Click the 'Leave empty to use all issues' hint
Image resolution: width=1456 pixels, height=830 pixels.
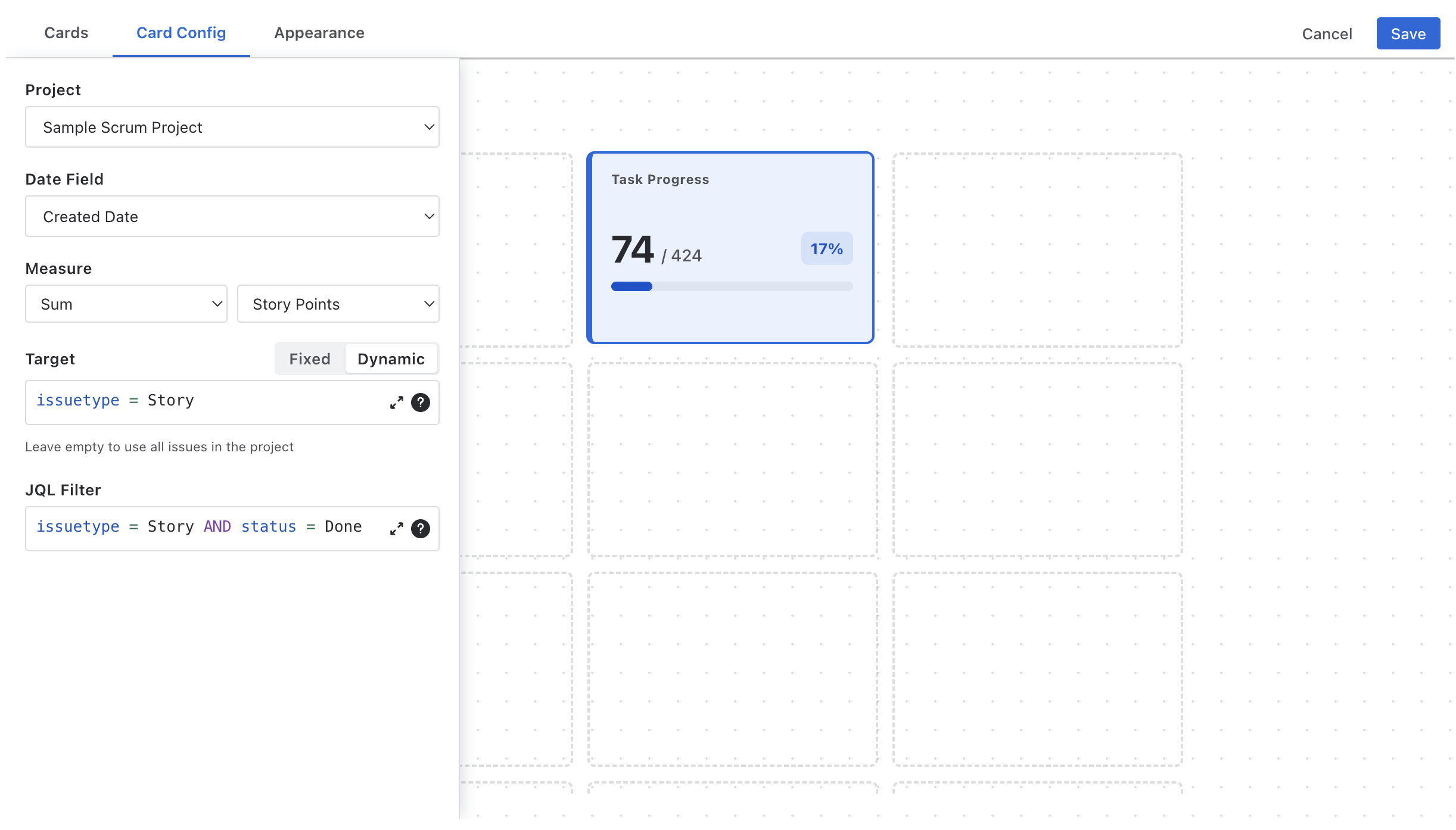[159, 447]
